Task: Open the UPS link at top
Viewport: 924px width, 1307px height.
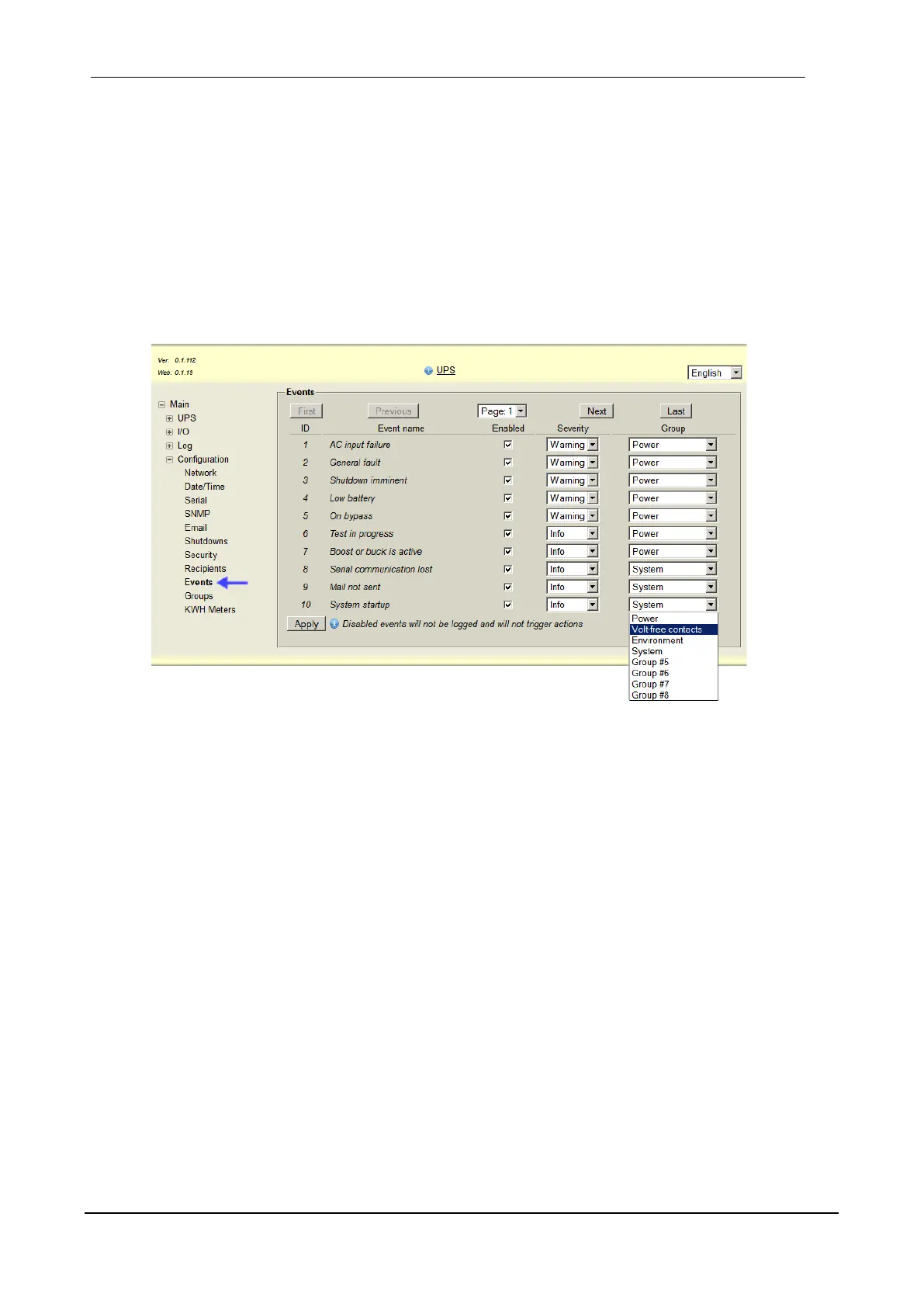Action: (446, 370)
